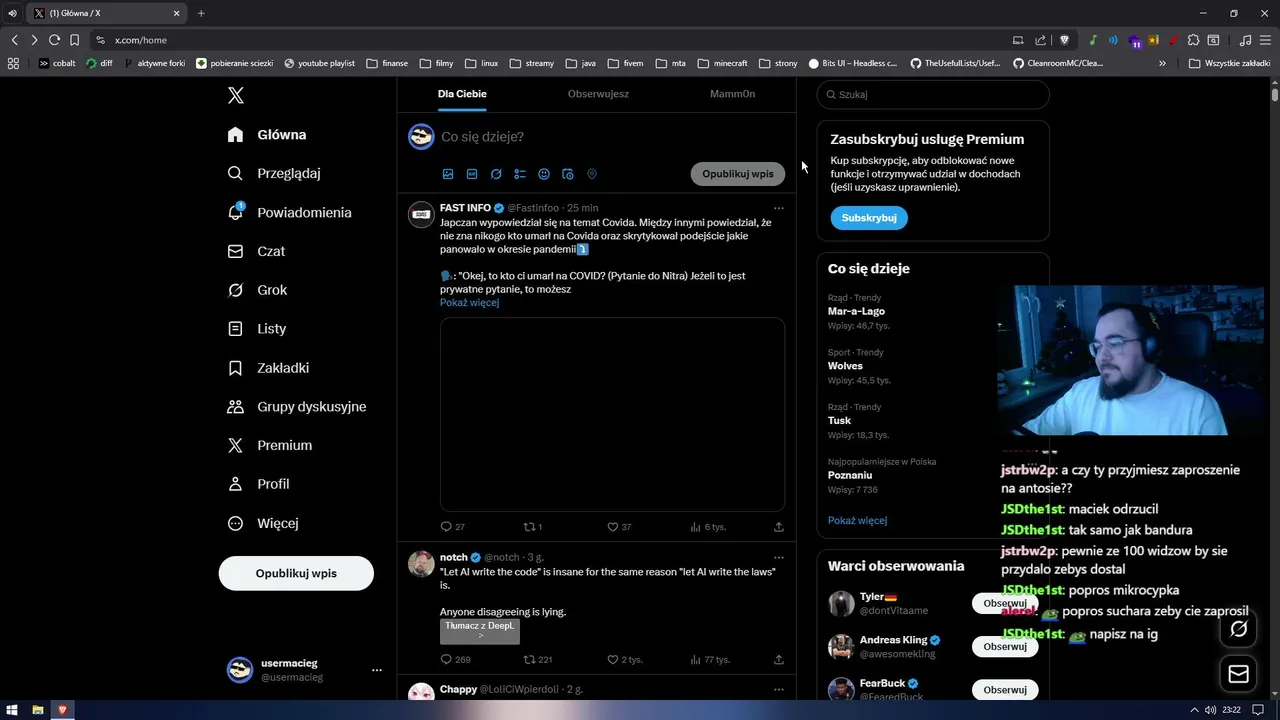Expand hidden bookmarks chevron
The image size is (1280, 720).
click(x=1162, y=63)
